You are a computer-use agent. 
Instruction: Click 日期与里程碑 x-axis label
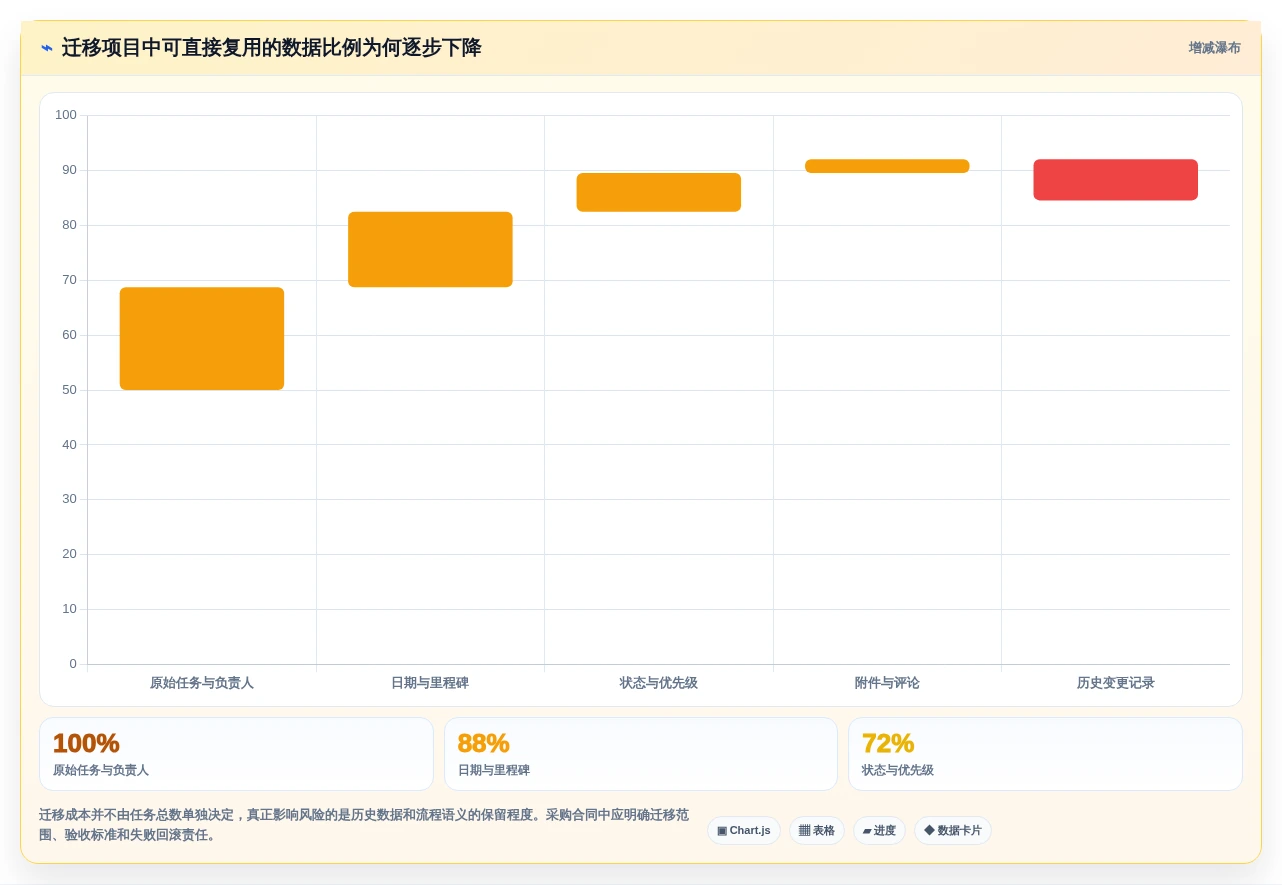point(430,683)
